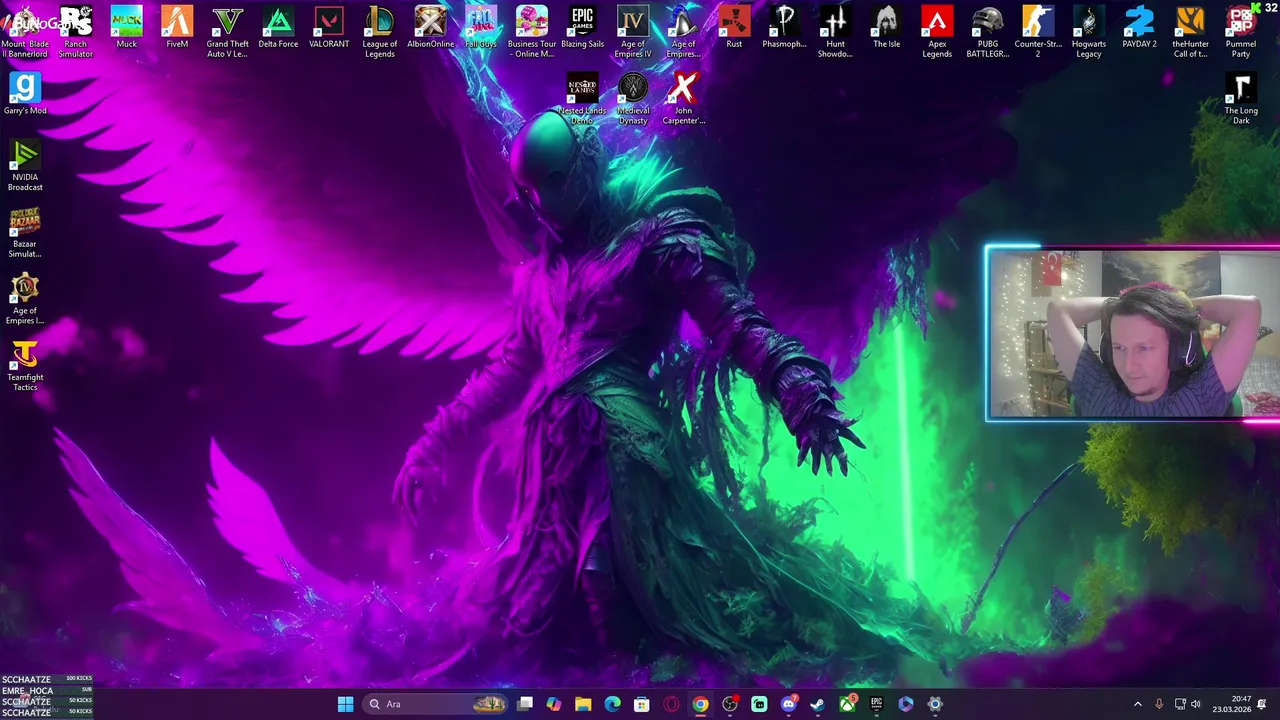Open Grand Theft Auto V shortcut
Image resolution: width=1280 pixels, height=720 pixels.
pyautogui.click(x=228, y=32)
